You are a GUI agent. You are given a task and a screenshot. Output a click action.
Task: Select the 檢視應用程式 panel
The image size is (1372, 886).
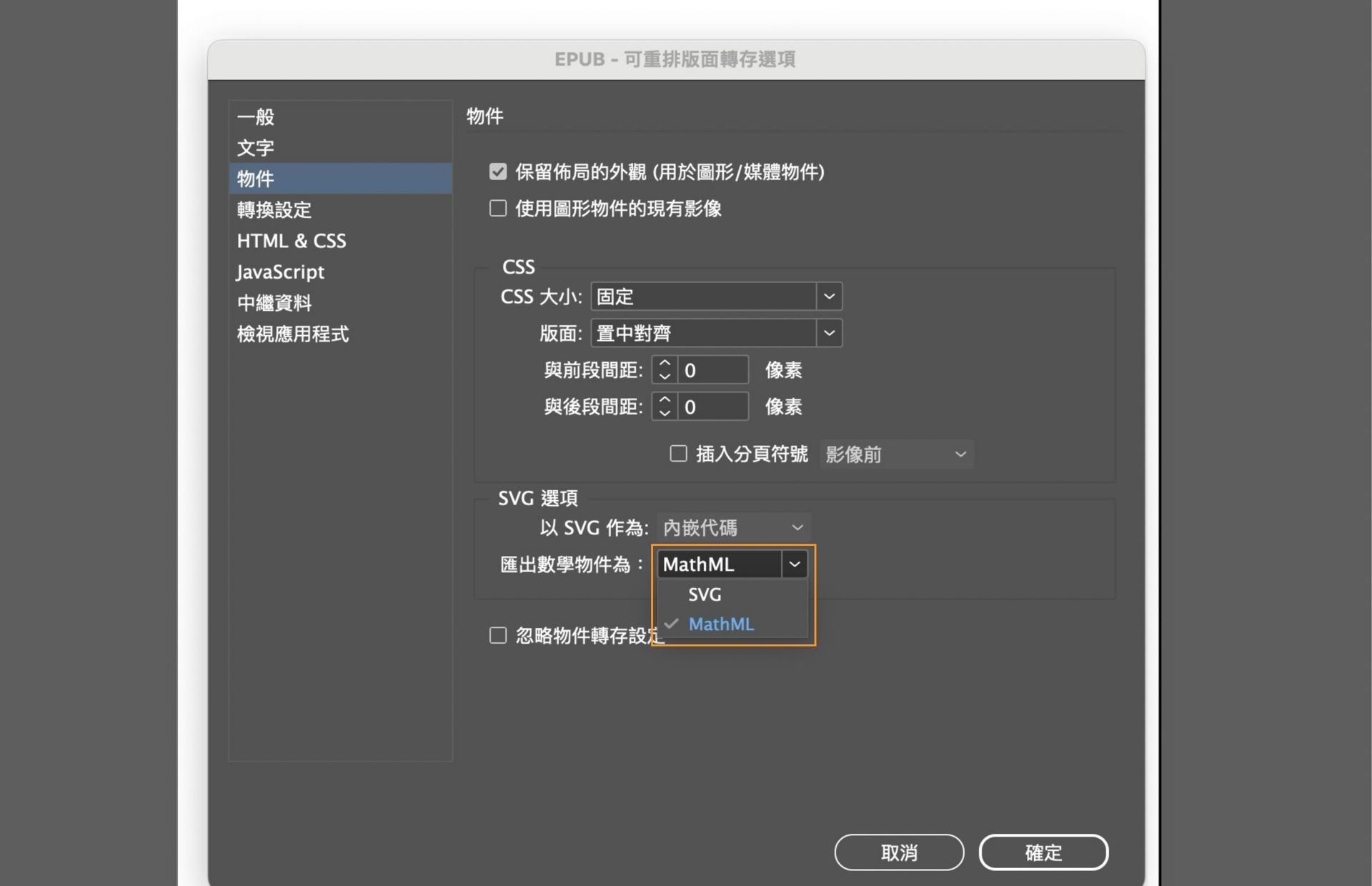coord(292,334)
